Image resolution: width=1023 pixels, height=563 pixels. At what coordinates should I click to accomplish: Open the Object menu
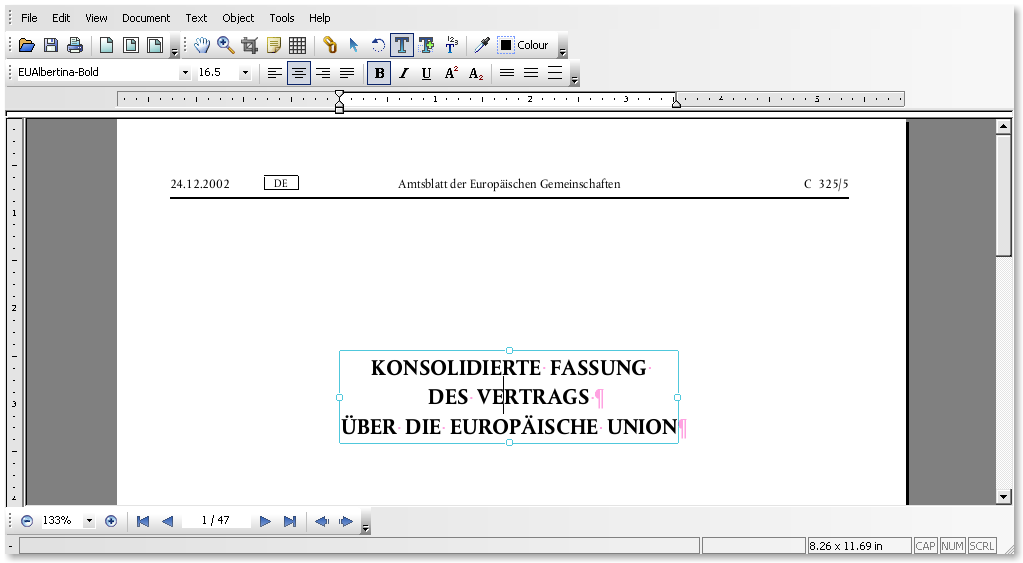pos(238,18)
